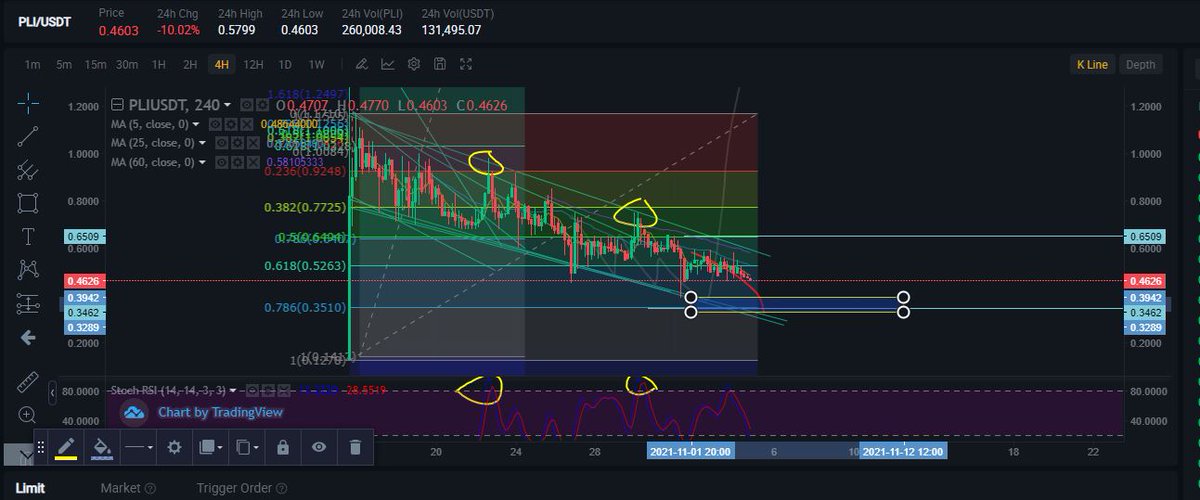The image size is (1200, 500).
Task: Expand MA (25, close, 0) dropdown arrow
Action: [202, 143]
